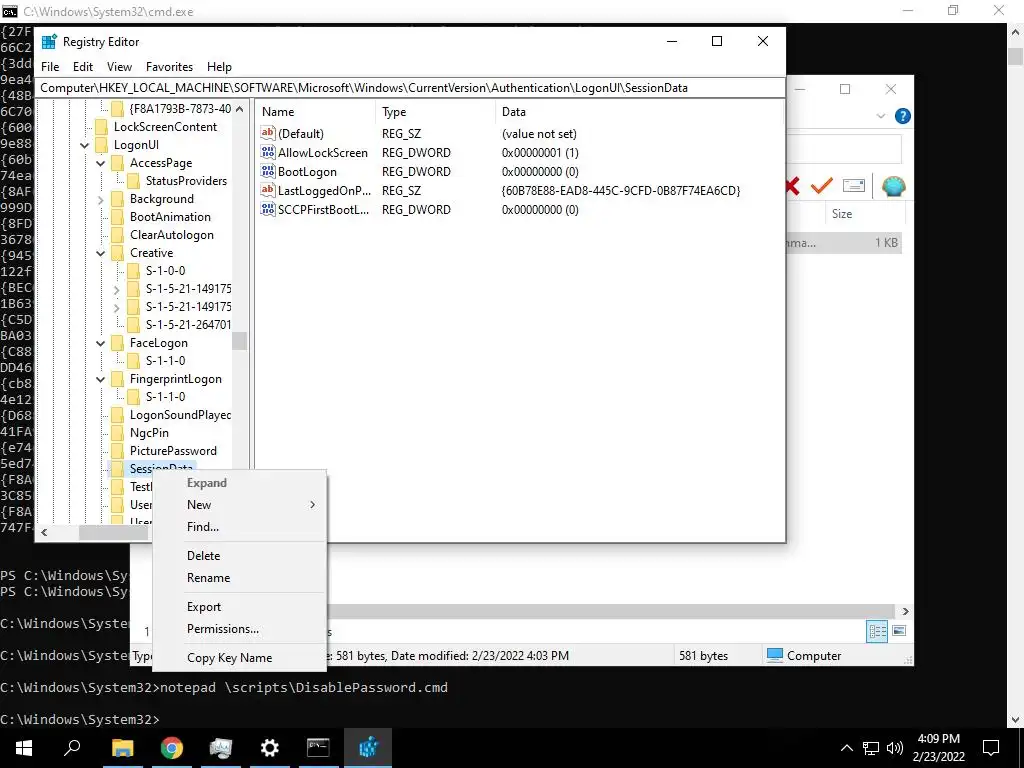Click the SCCPFirstBootL... DWORD value icon
Image resolution: width=1024 pixels, height=768 pixels.
268,210
